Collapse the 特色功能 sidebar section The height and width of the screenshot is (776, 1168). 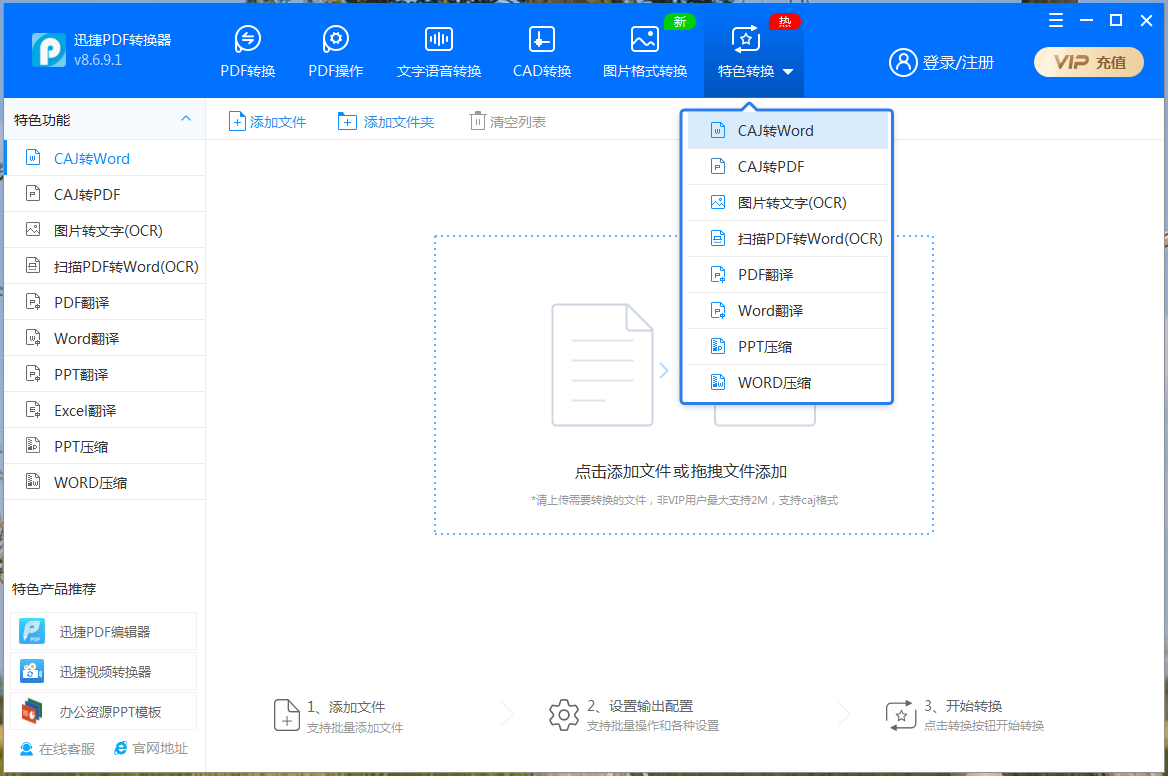tap(185, 119)
